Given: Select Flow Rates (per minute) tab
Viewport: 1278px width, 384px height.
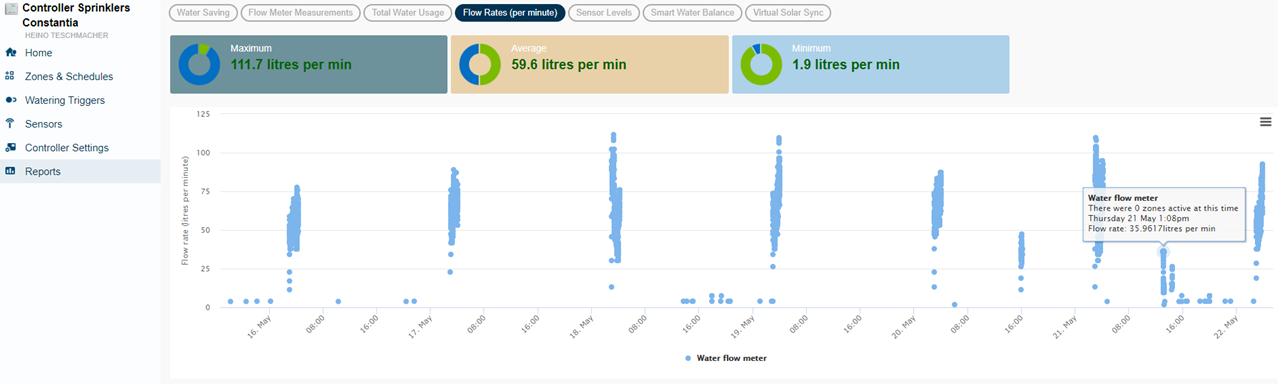Looking at the screenshot, I should 509,13.
